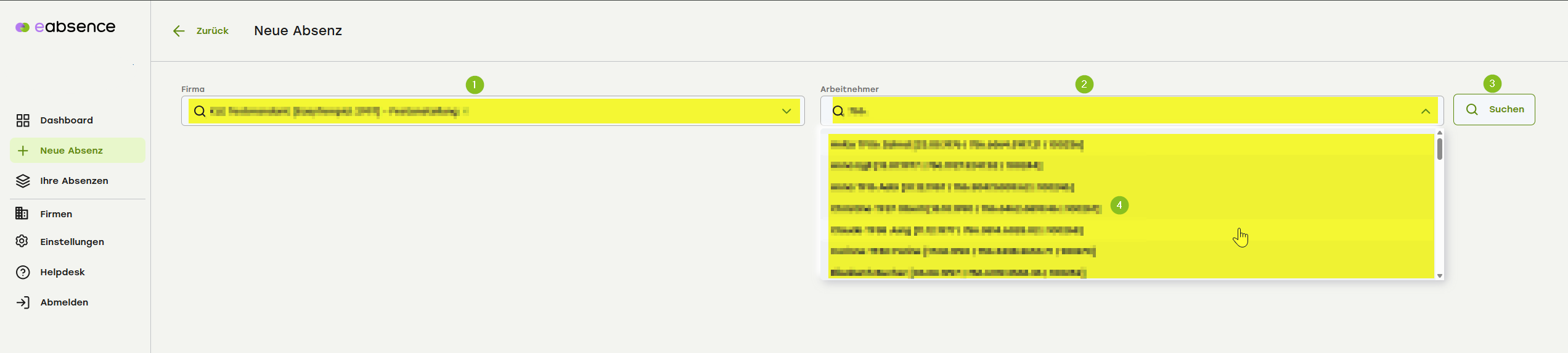Click the plus icon for Neue Absenz
This screenshot has width=1568, height=353.
point(23,151)
